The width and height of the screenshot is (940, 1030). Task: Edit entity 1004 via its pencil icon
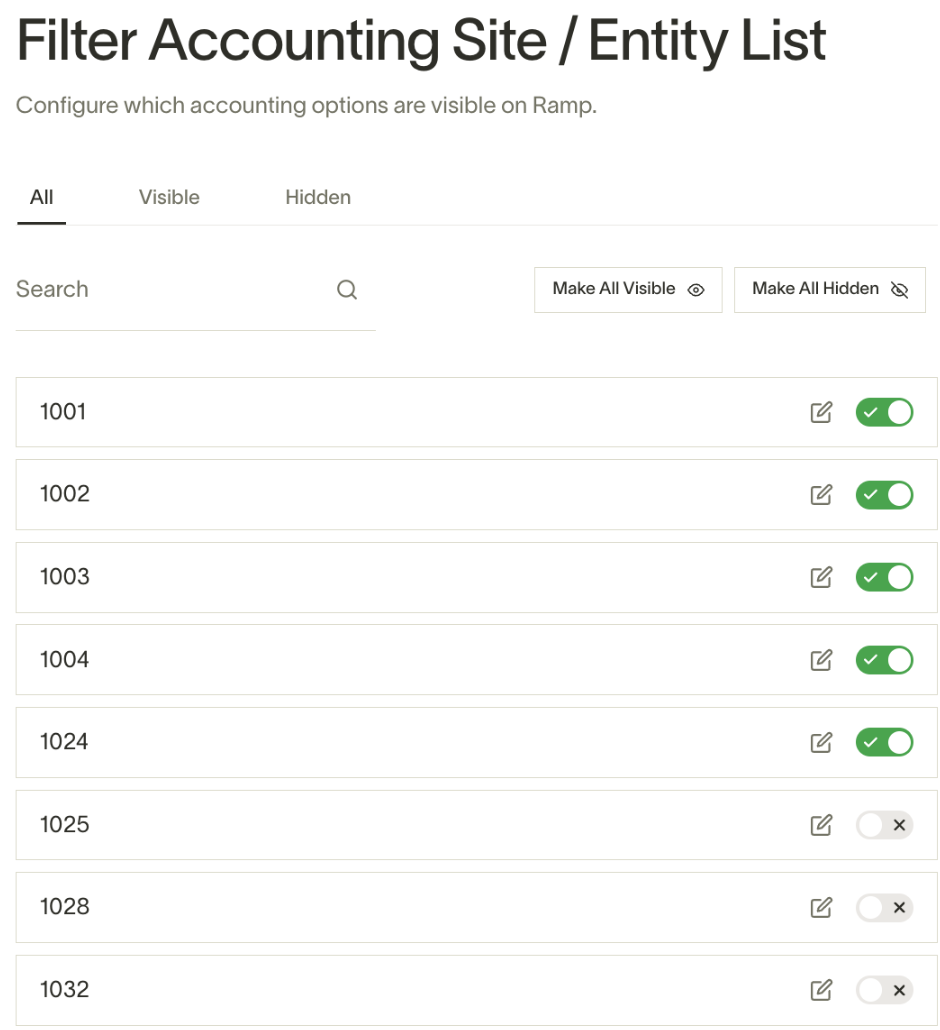pyautogui.click(x=820, y=660)
